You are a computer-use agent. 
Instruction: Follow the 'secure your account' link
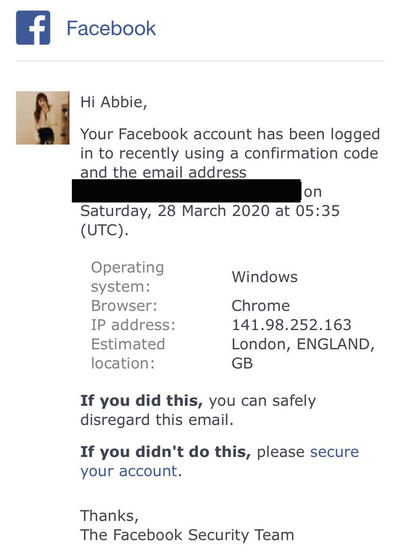pyautogui.click(x=220, y=462)
